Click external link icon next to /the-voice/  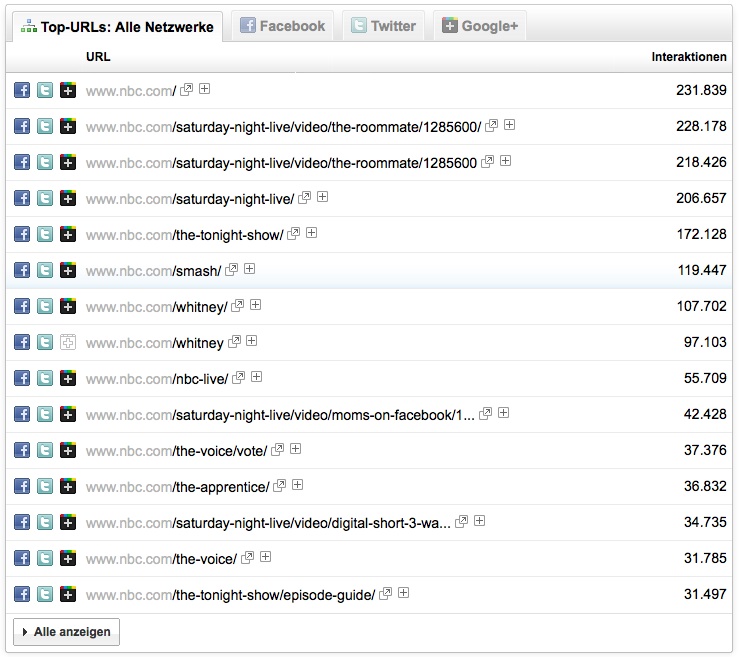pyautogui.click(x=248, y=558)
